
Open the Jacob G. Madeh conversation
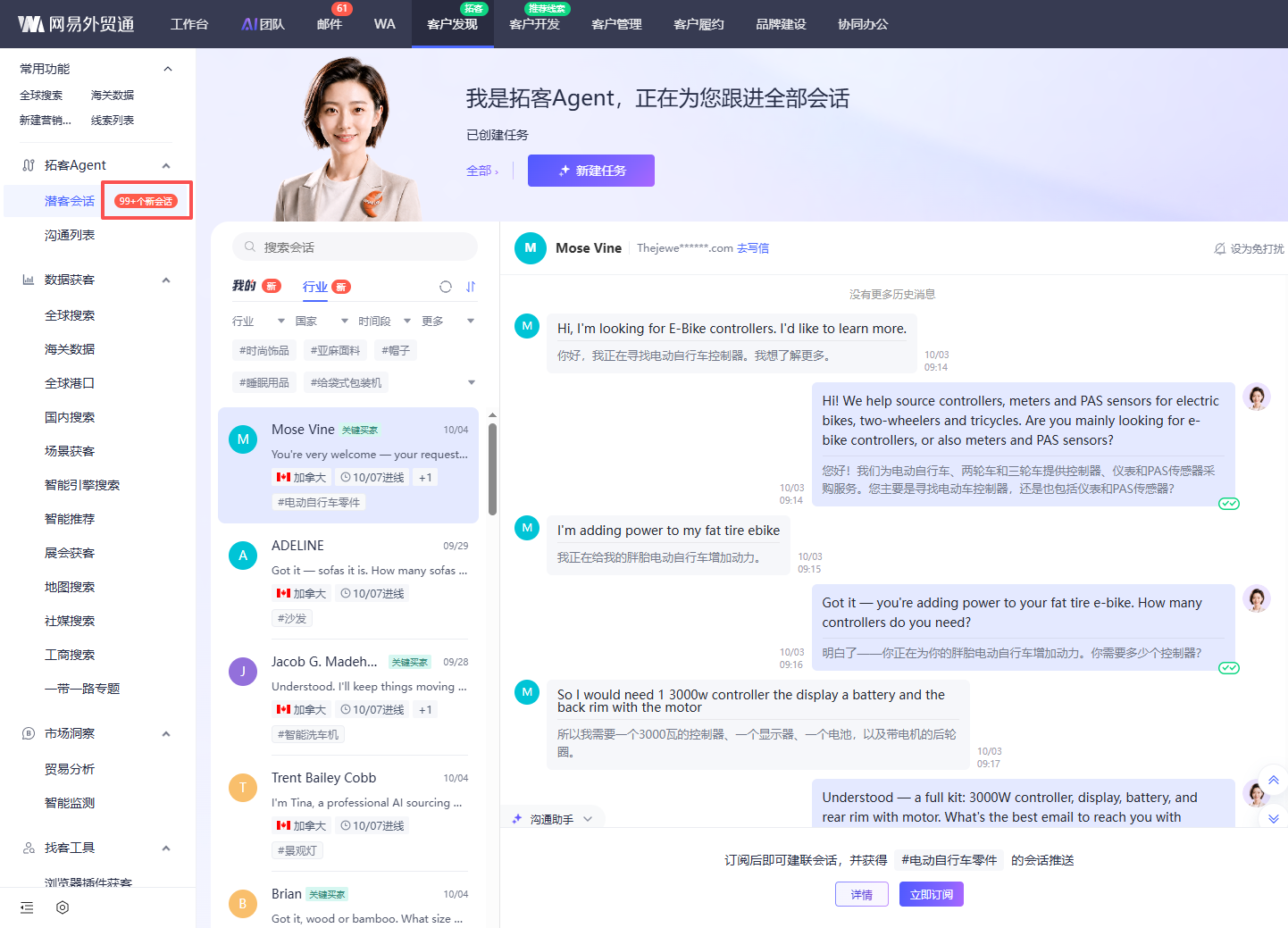[348, 698]
